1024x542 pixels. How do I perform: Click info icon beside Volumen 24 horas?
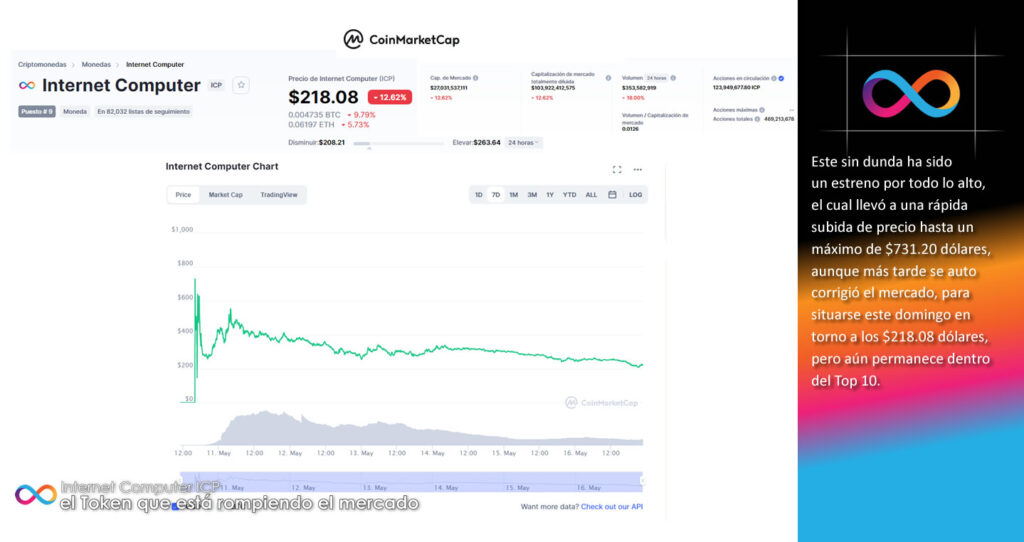pos(675,78)
